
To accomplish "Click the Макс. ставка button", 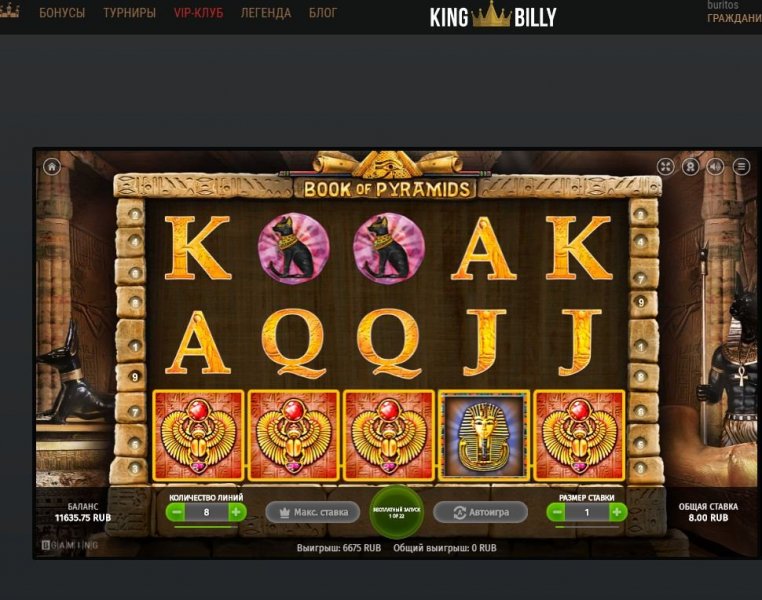I will (x=312, y=512).
